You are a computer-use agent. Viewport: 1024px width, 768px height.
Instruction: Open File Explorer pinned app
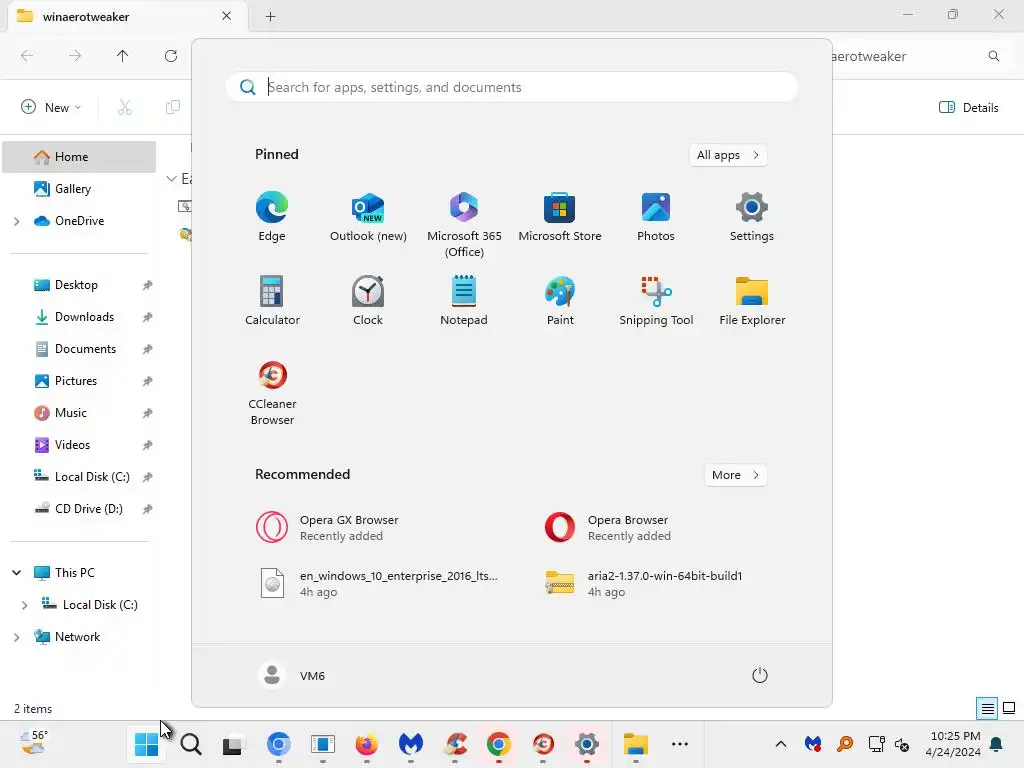click(x=752, y=300)
